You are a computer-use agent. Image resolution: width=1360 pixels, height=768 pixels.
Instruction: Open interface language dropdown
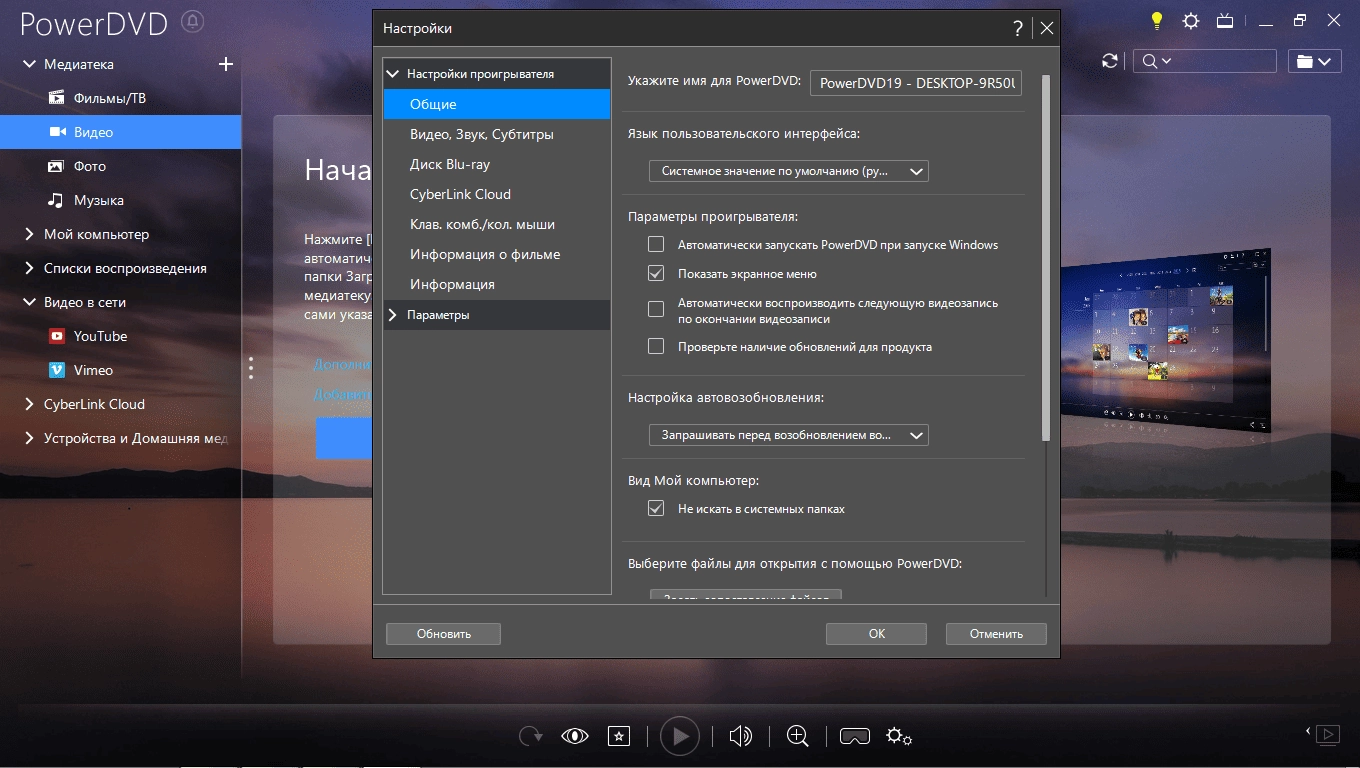coord(789,171)
